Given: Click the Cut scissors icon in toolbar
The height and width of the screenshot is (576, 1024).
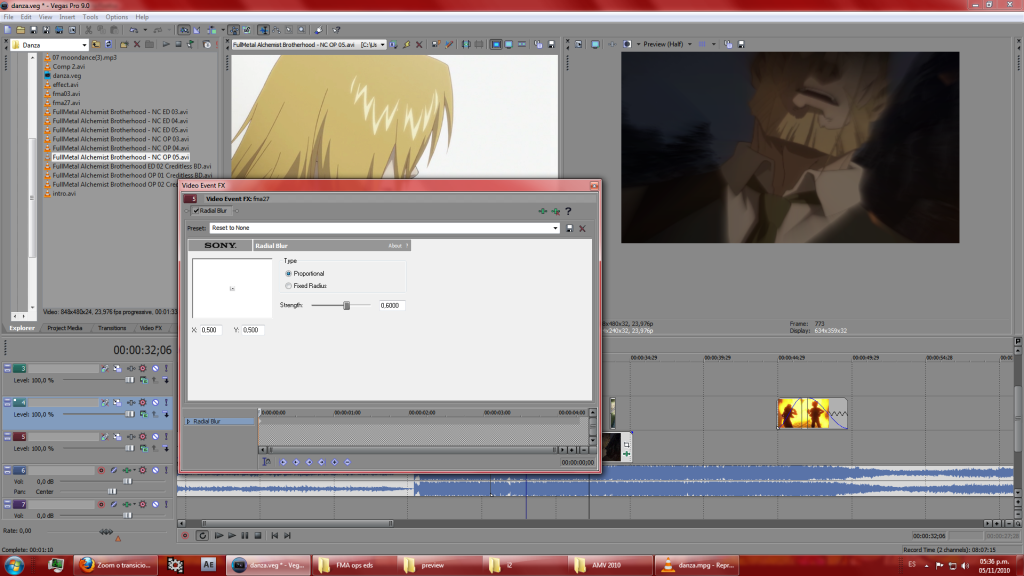Looking at the screenshot, I should click(88, 30).
